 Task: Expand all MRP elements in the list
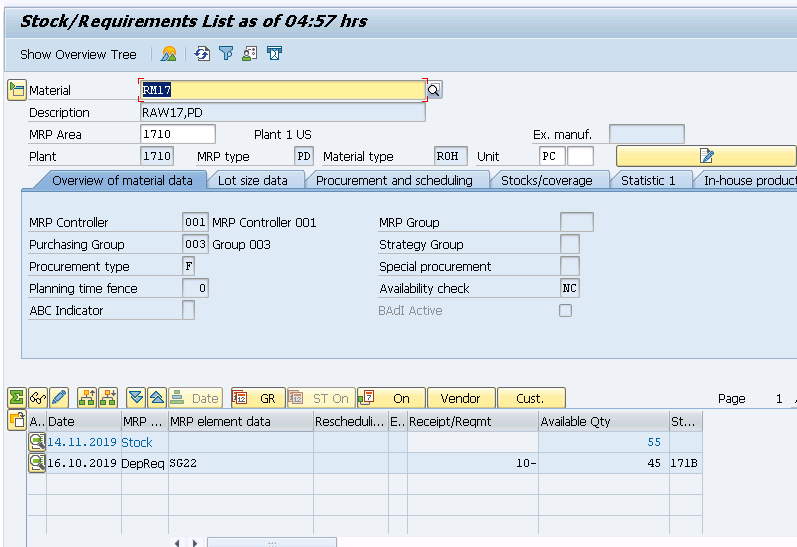point(135,398)
